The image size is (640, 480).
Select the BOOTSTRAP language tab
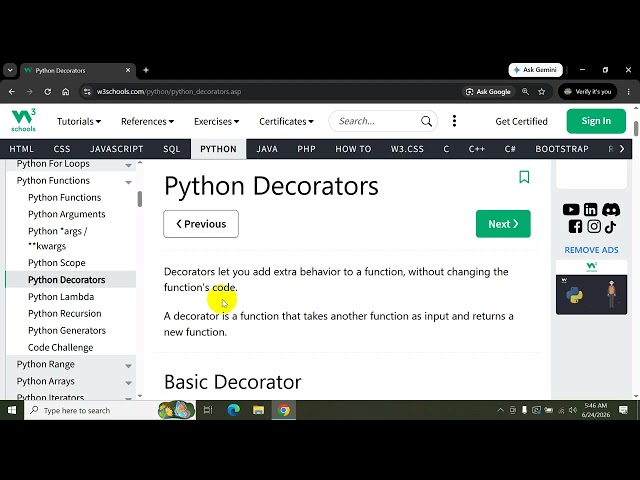click(562, 149)
